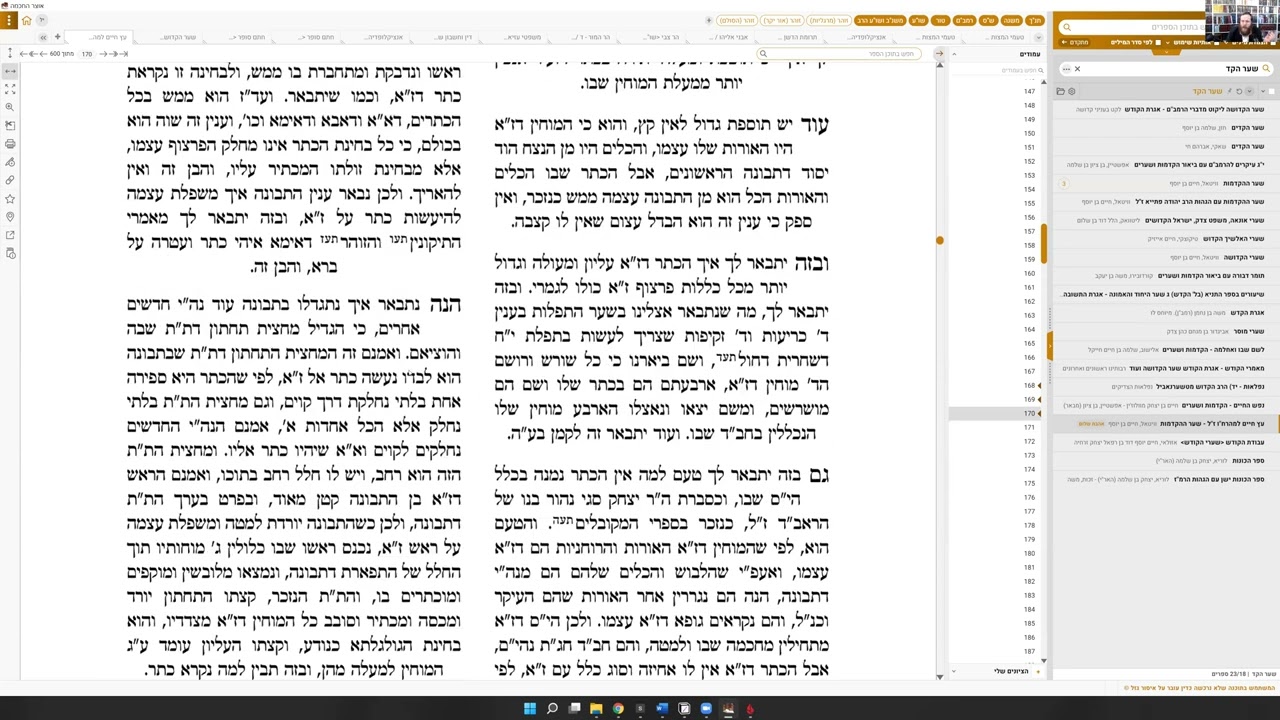Click the pages list scrollbar thumb
Screen dimensions: 1280x720
click(1043, 243)
